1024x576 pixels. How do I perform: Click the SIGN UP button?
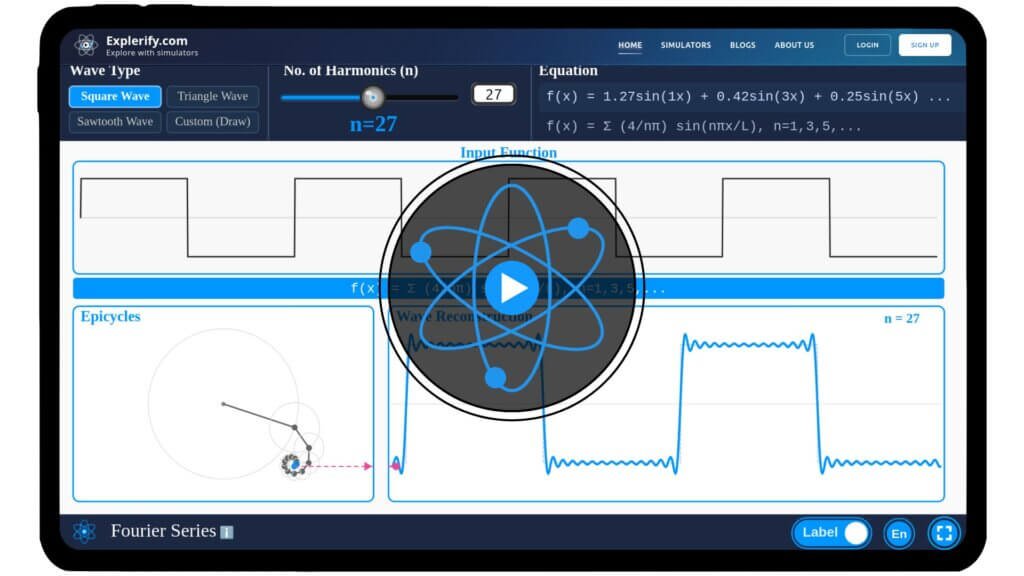(925, 45)
